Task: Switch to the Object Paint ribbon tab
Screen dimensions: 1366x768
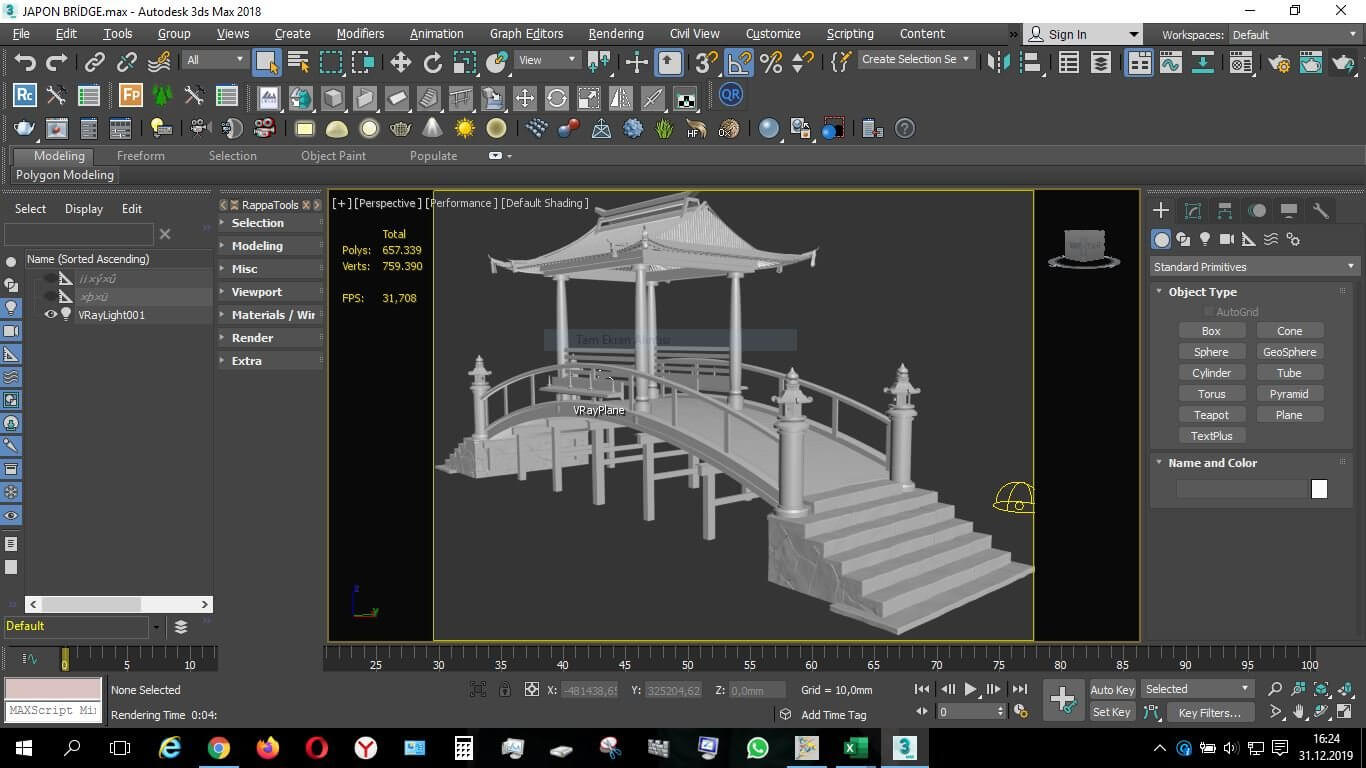Action: (x=333, y=156)
